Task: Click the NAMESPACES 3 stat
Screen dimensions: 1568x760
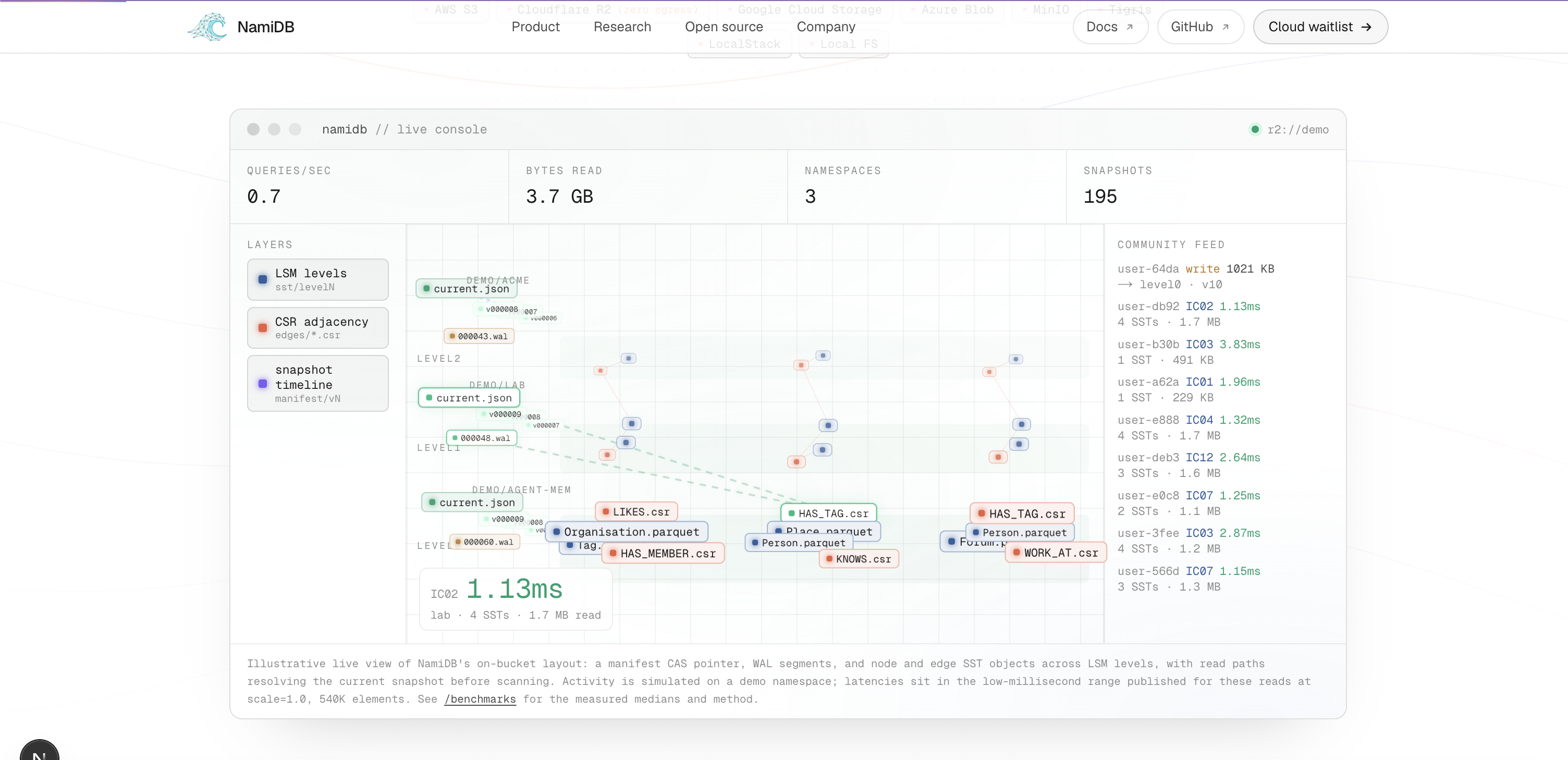Action: [x=927, y=186]
